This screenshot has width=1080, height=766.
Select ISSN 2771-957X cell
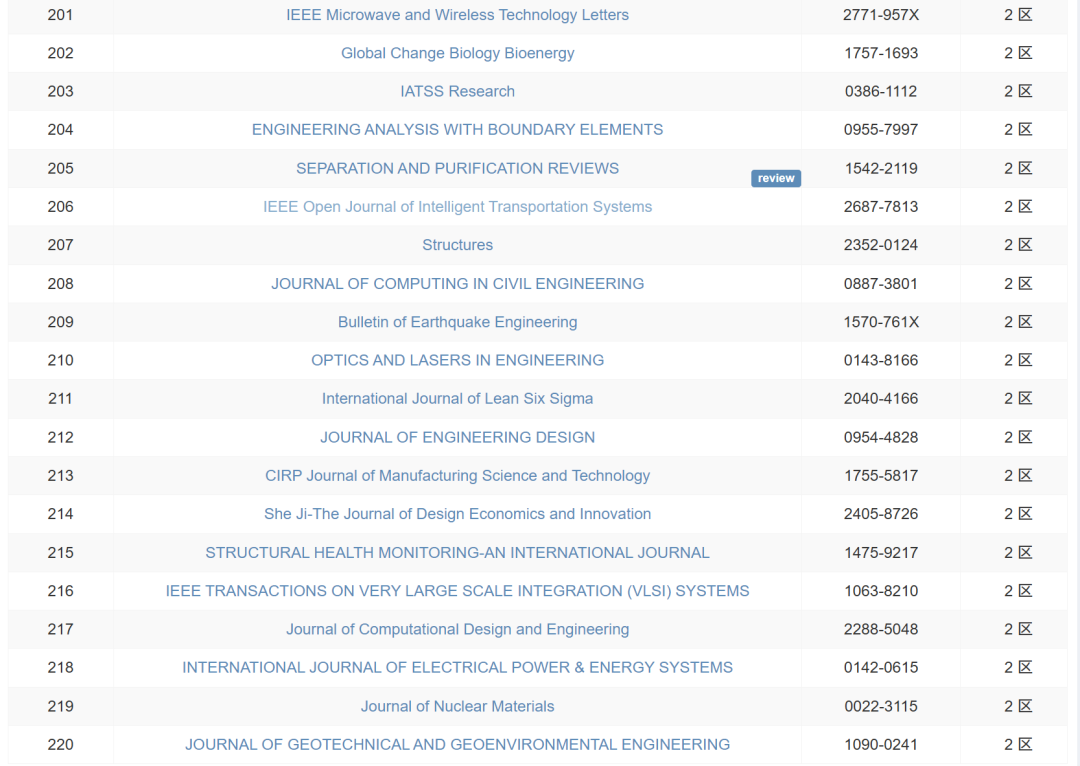[x=881, y=14]
